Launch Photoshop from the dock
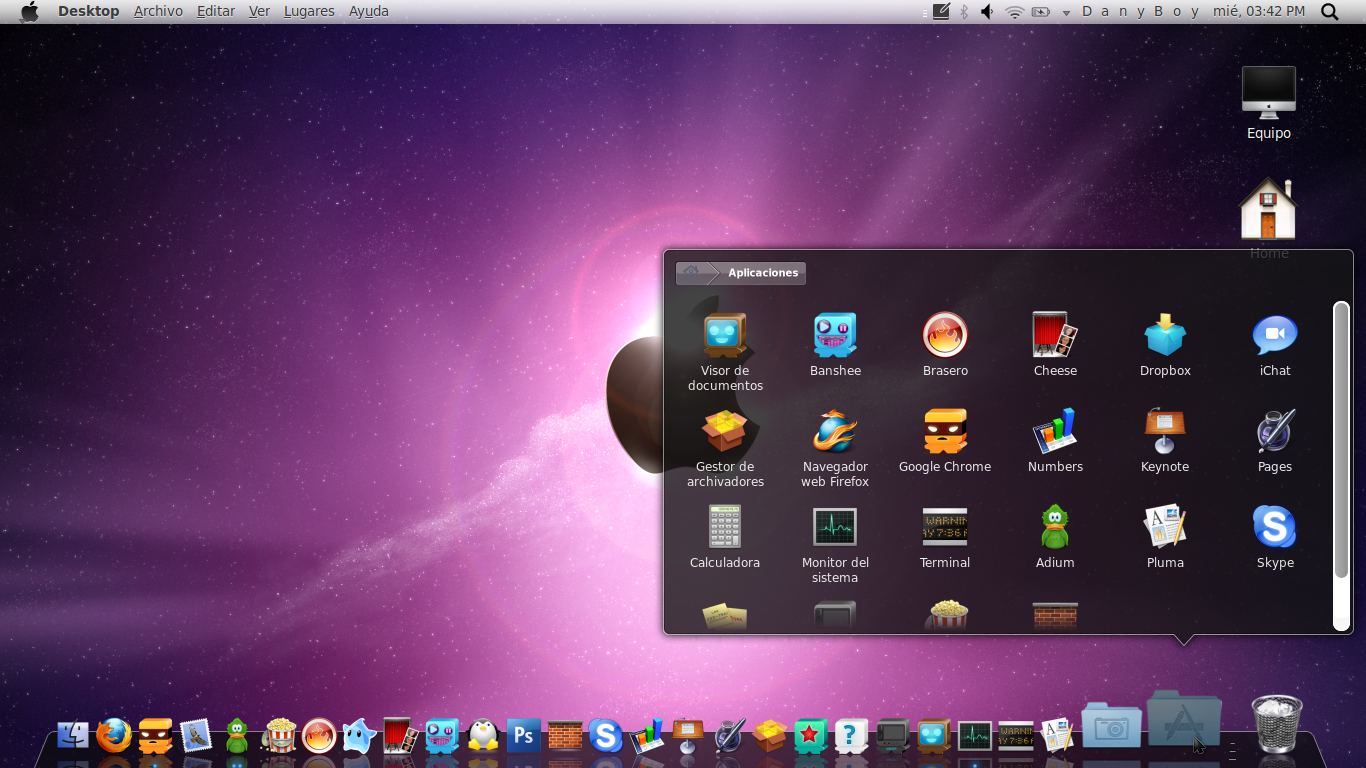The image size is (1366, 768). pos(524,736)
